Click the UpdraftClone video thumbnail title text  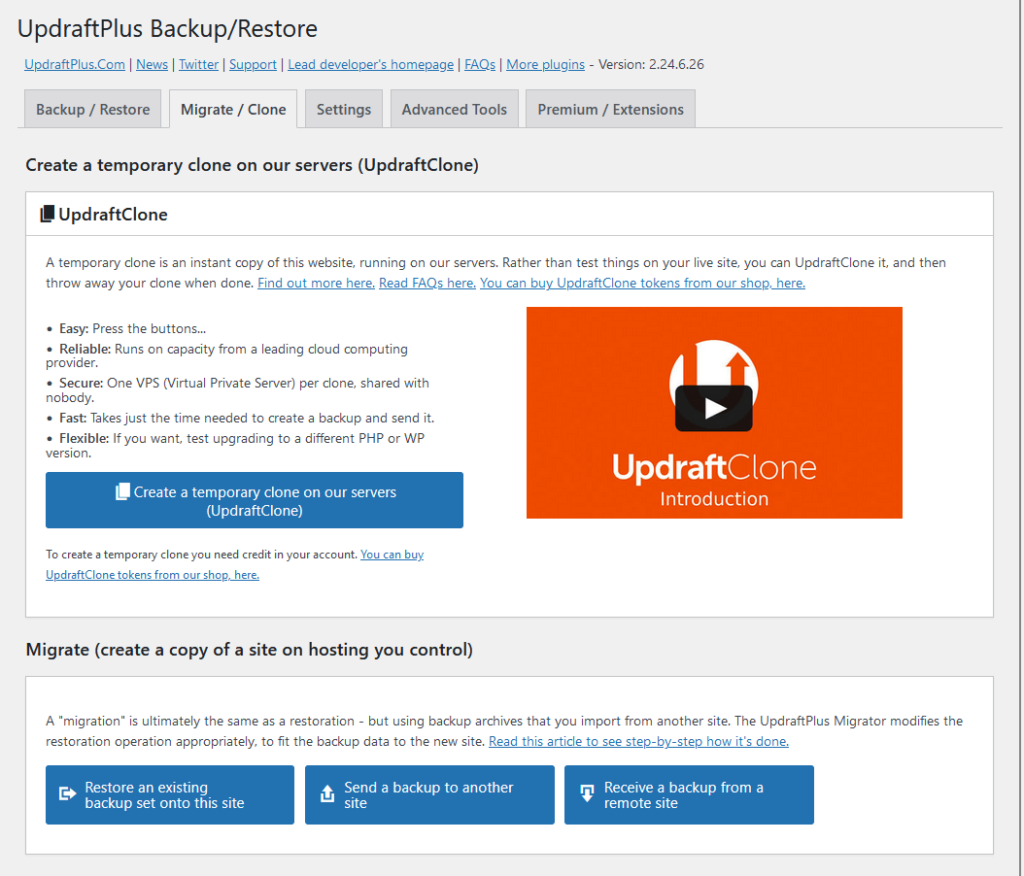pyautogui.click(x=714, y=467)
